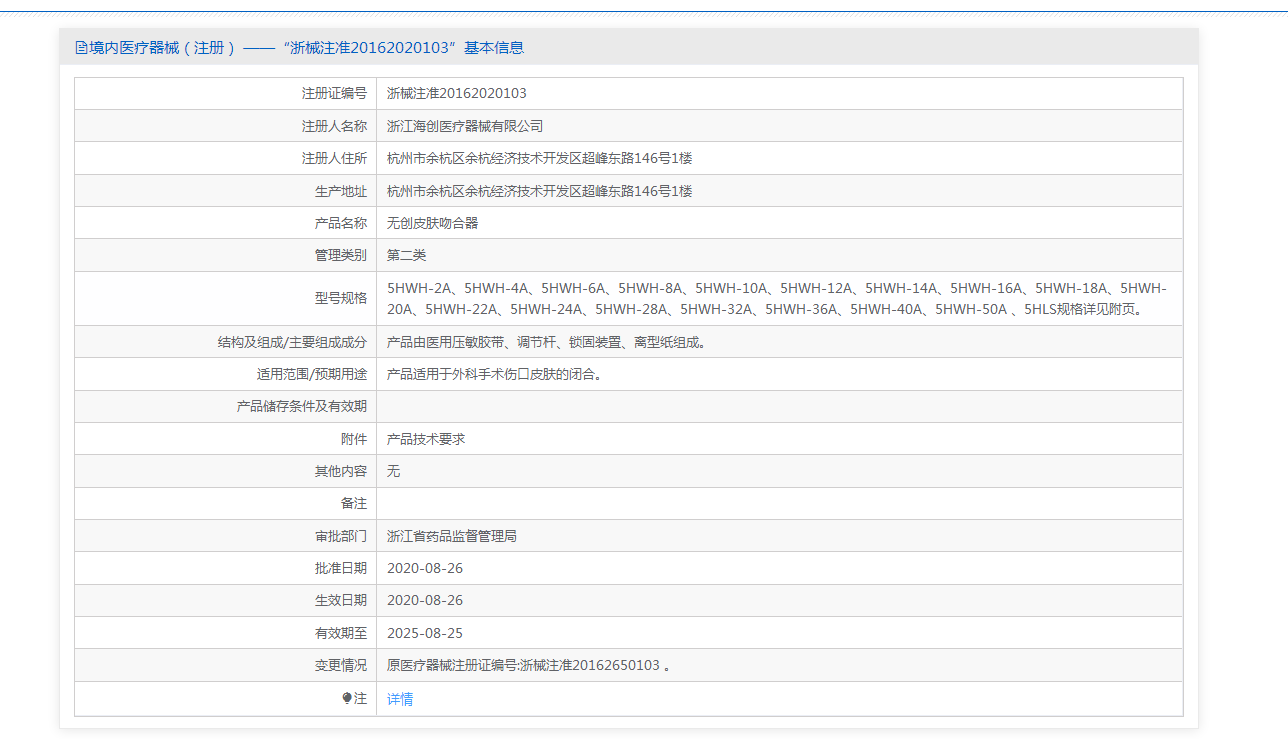
Task: Click the document icon before 境内医疗器械 title
Action: [81, 47]
